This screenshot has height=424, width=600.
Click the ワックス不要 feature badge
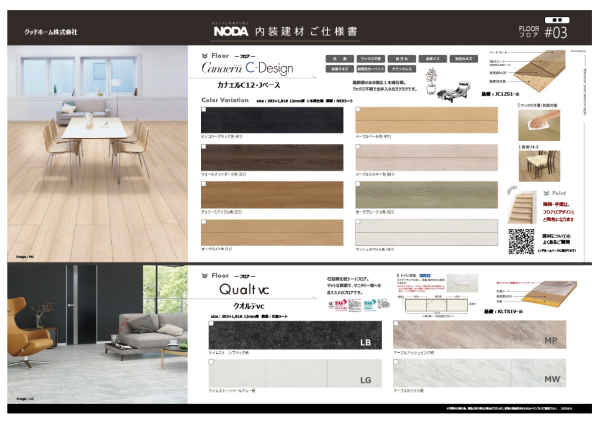371,59
